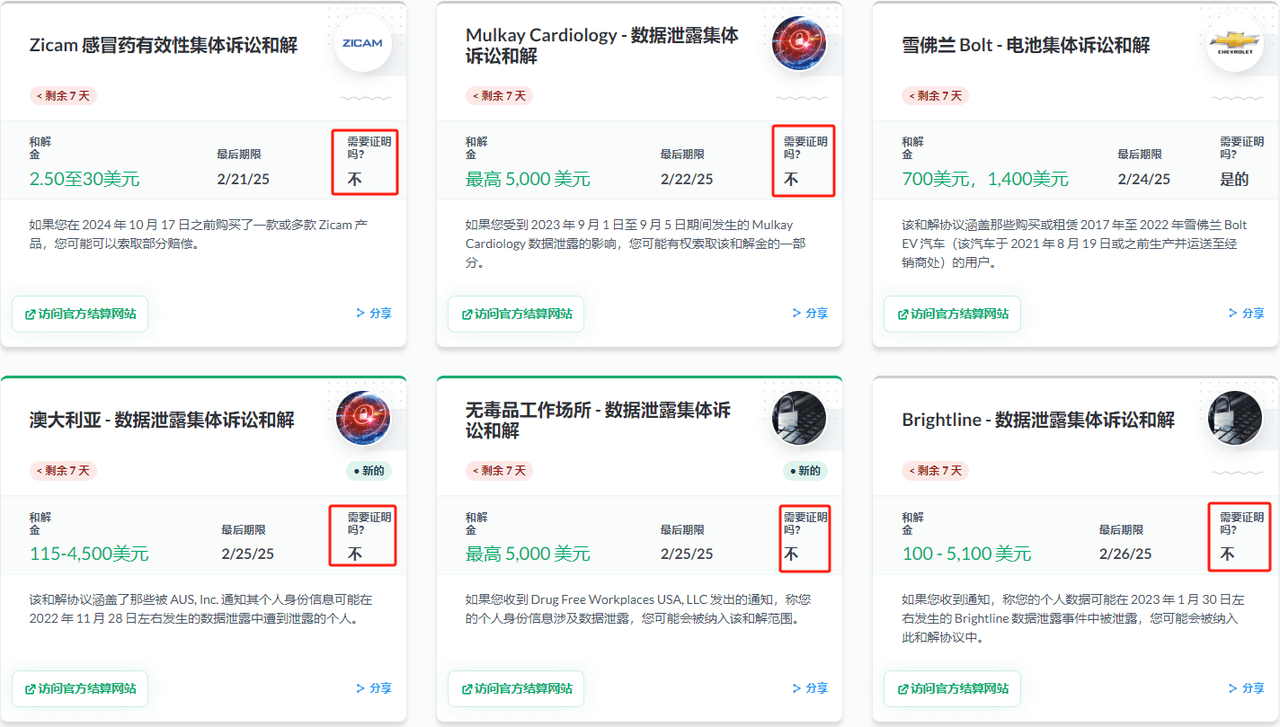1280x727 pixels.
Task: Share the 雪佛兰 Bolt settlement
Action: (x=1246, y=313)
